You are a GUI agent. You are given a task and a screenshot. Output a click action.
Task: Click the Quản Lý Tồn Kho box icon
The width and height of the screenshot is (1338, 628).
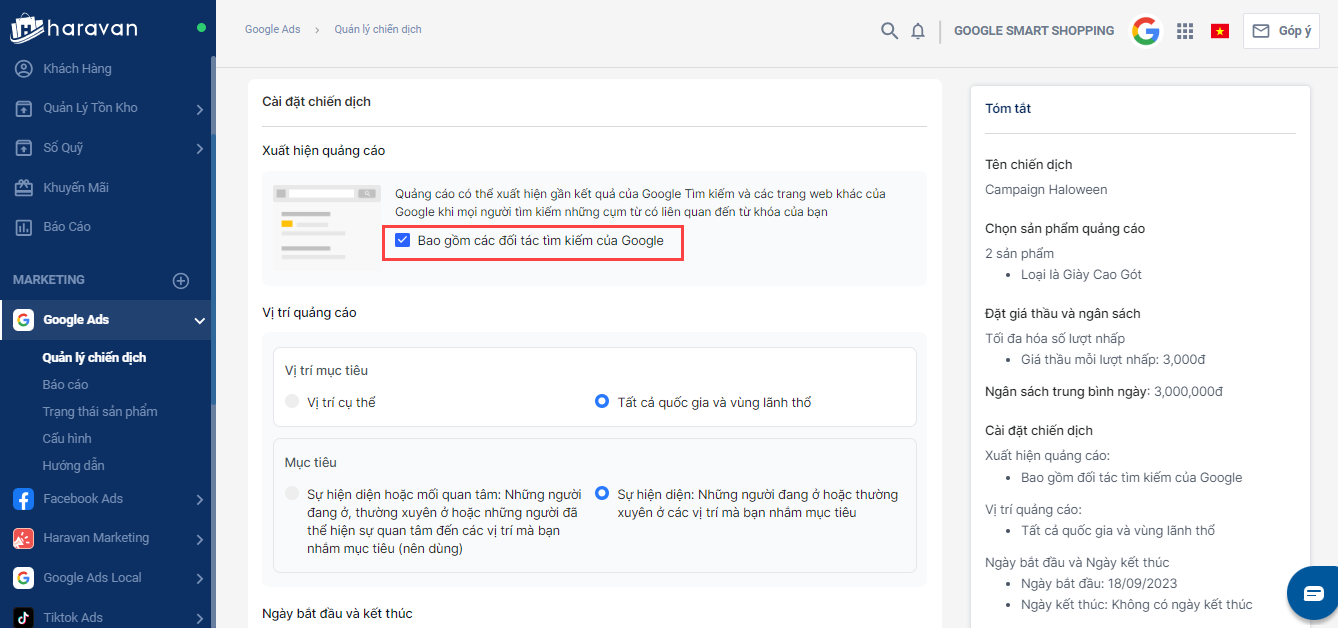24,108
